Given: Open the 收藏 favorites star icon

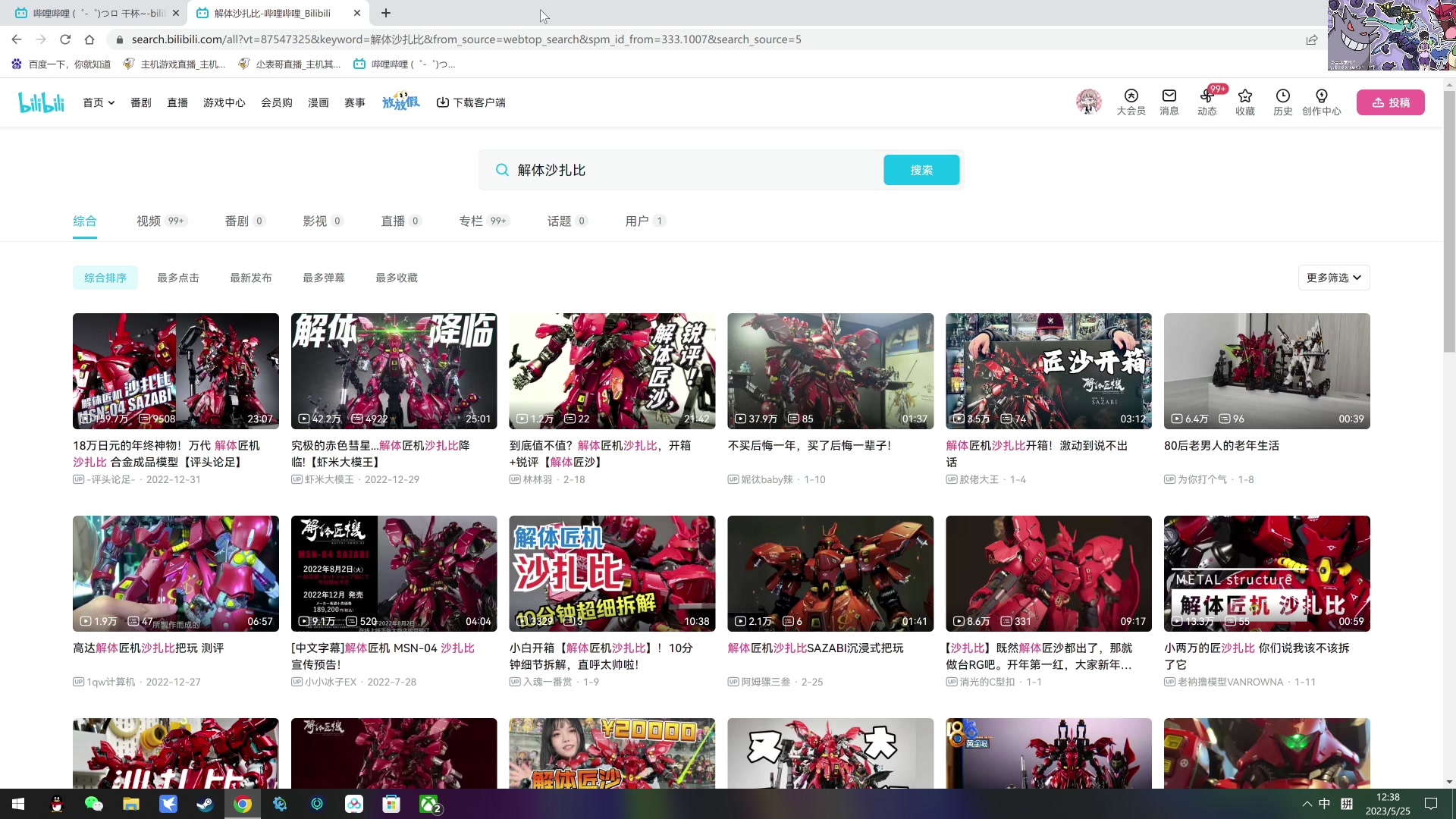Looking at the screenshot, I should click(1244, 102).
